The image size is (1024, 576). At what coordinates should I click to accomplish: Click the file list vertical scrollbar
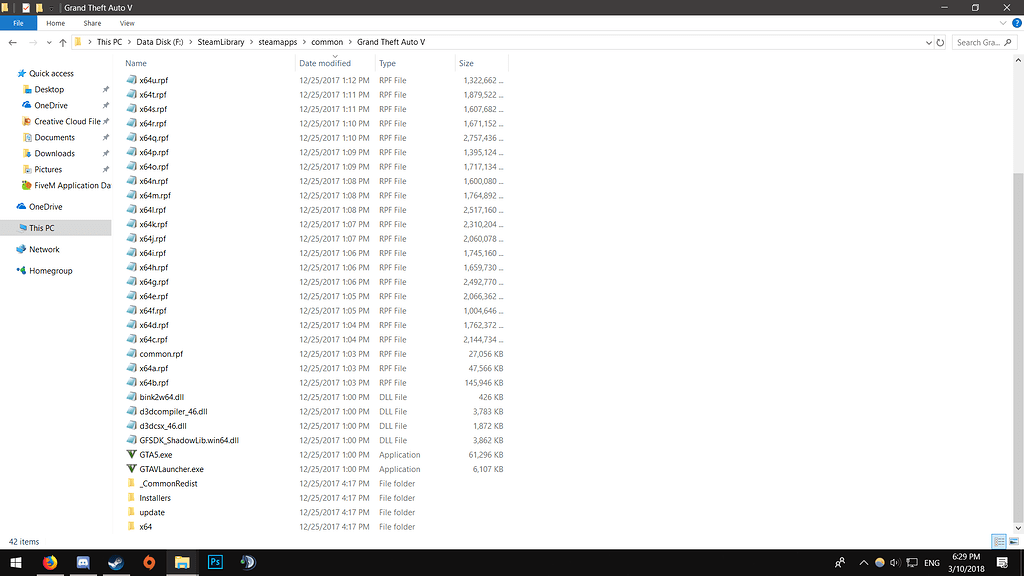pyautogui.click(x=1017, y=346)
